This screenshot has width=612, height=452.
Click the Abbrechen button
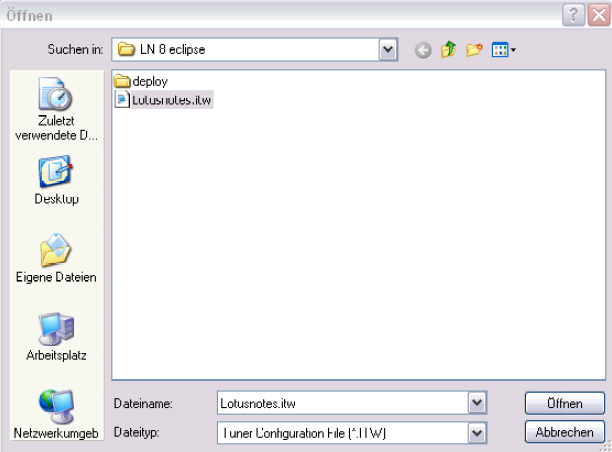564,433
